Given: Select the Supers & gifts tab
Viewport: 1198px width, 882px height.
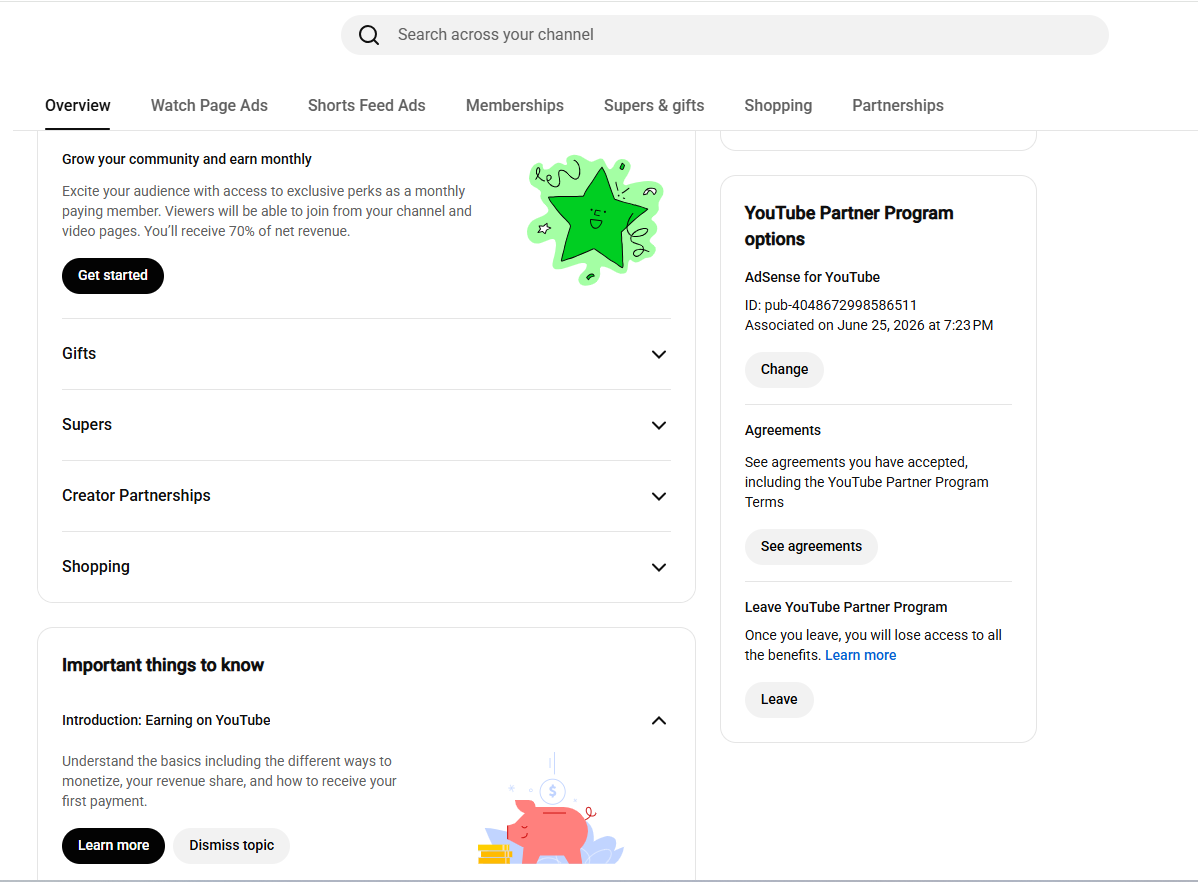Looking at the screenshot, I should click(654, 105).
